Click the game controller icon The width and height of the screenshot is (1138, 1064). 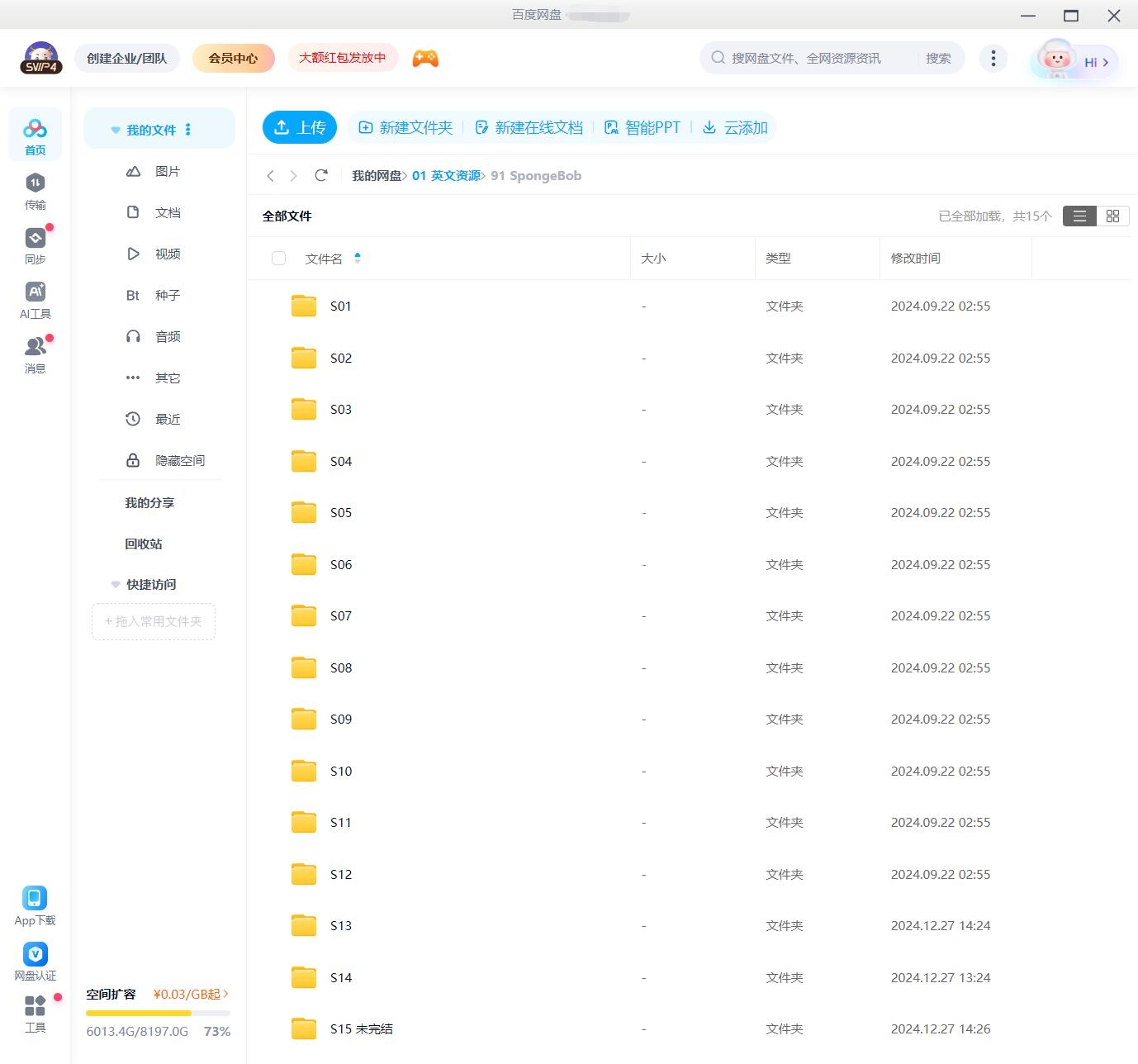425,58
